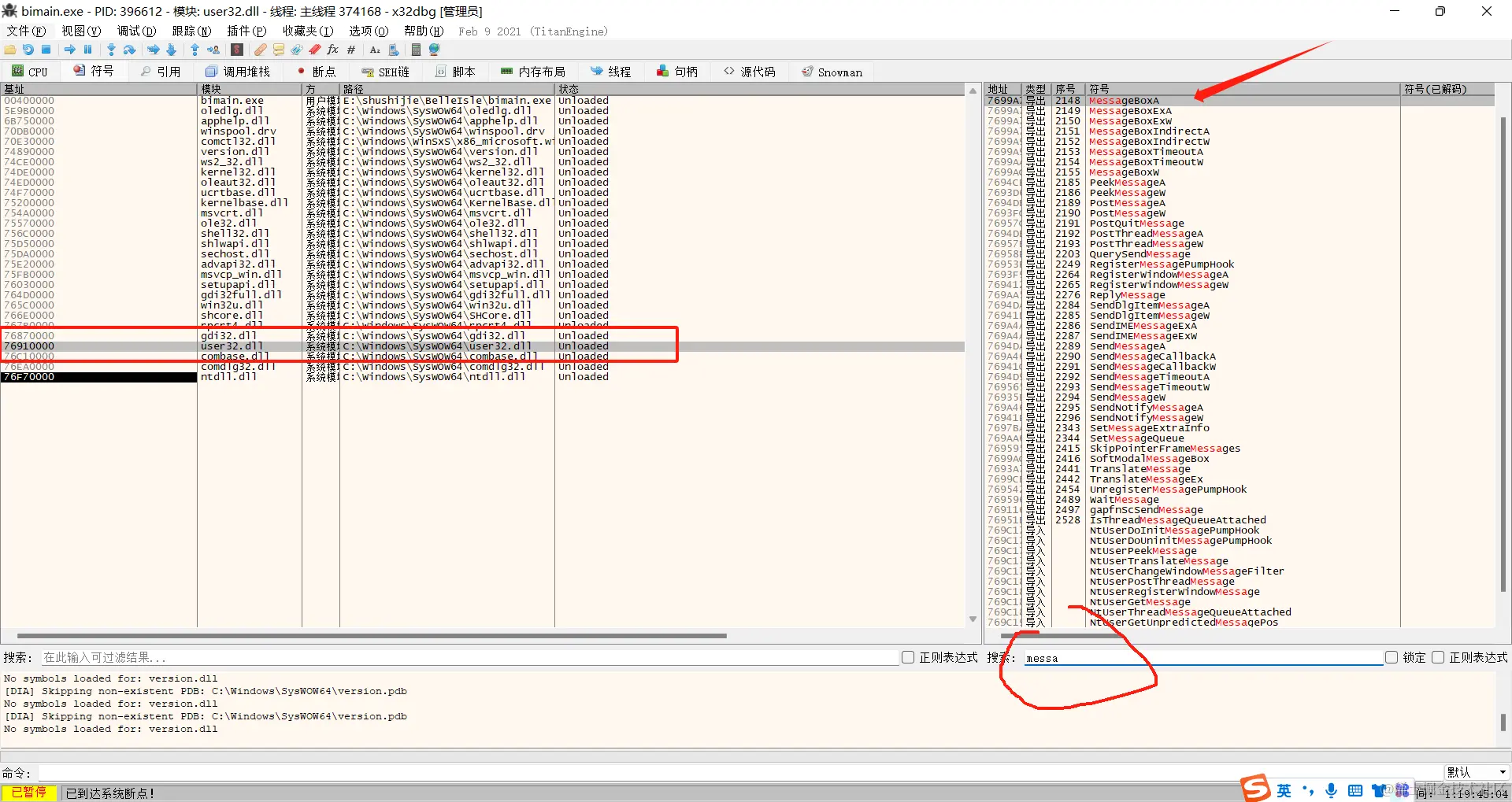This screenshot has width=1512, height=802.
Task: Switch to the 断点 tab
Action: click(317, 72)
